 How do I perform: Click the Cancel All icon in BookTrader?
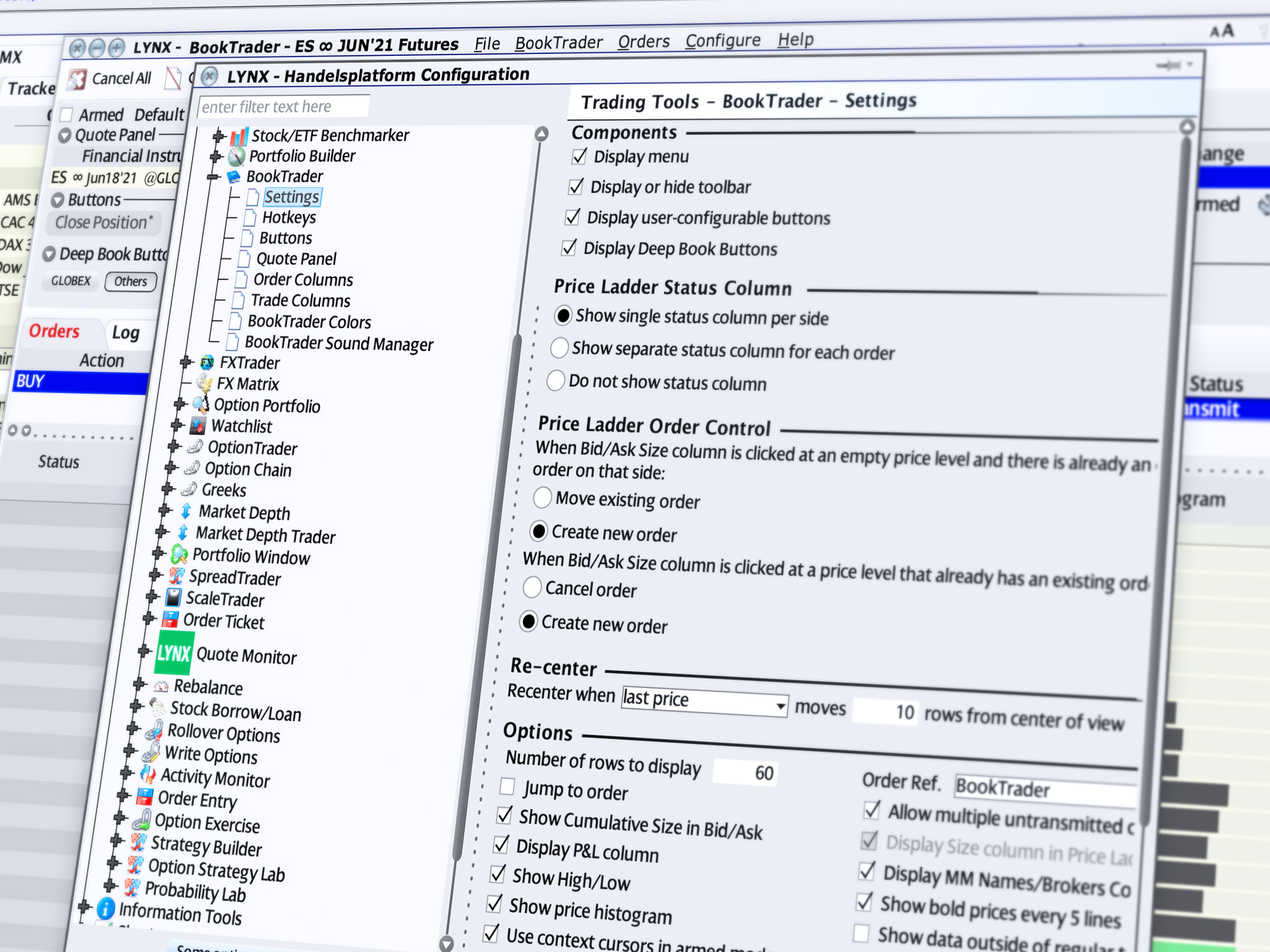[x=77, y=79]
